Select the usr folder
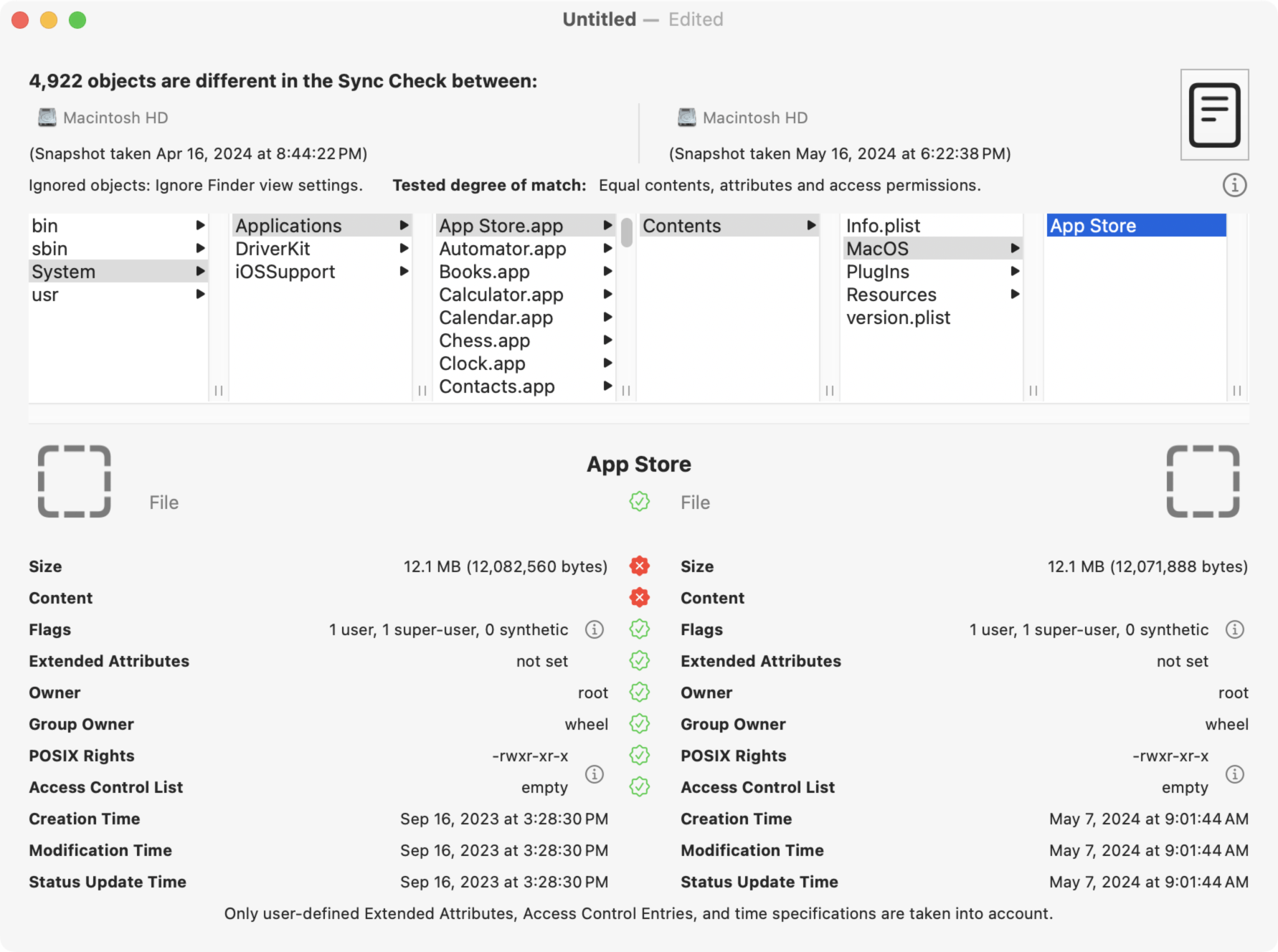 (118, 295)
